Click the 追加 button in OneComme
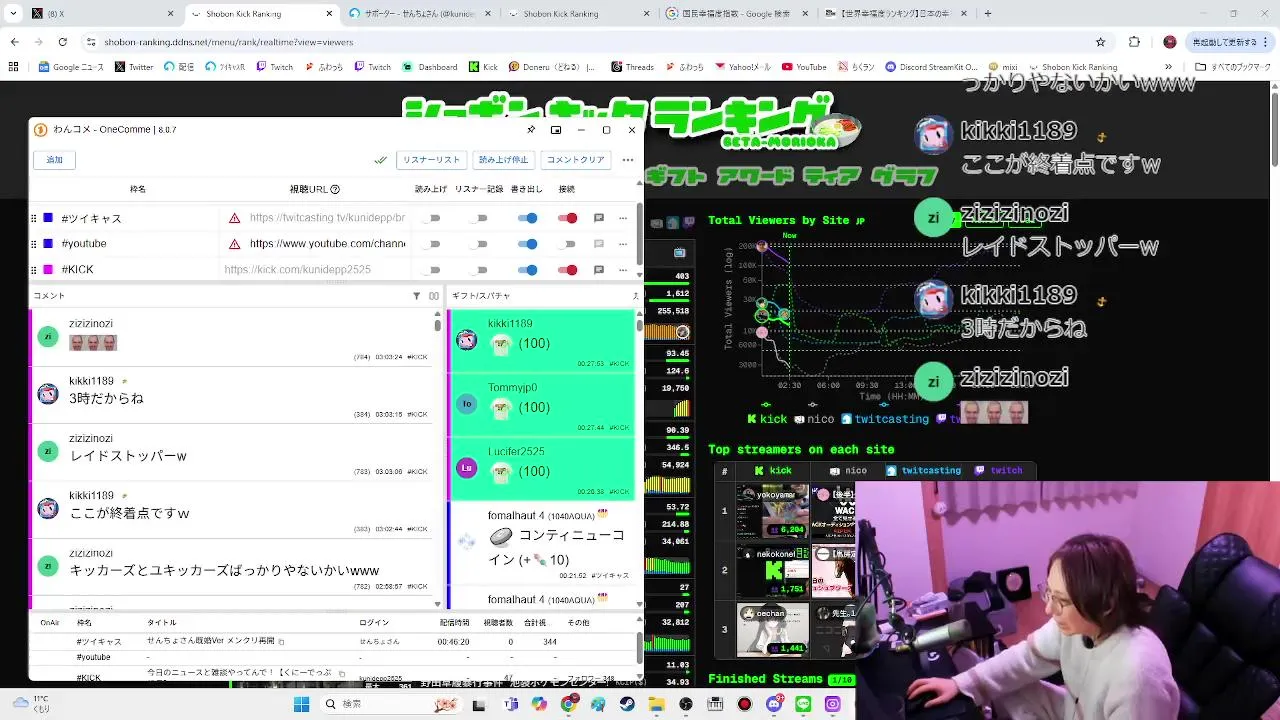 pos(55,160)
